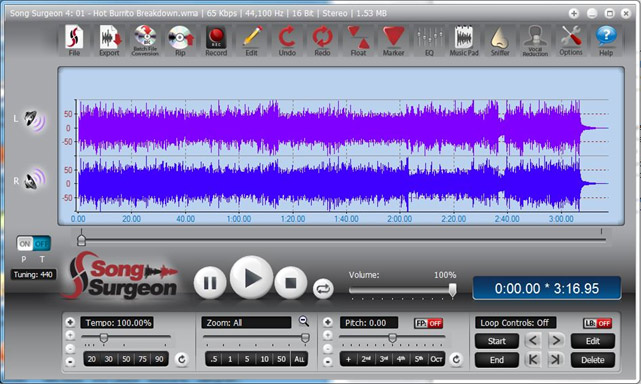Click the Zoom slider handle
641x384 pixels.
[305, 337]
